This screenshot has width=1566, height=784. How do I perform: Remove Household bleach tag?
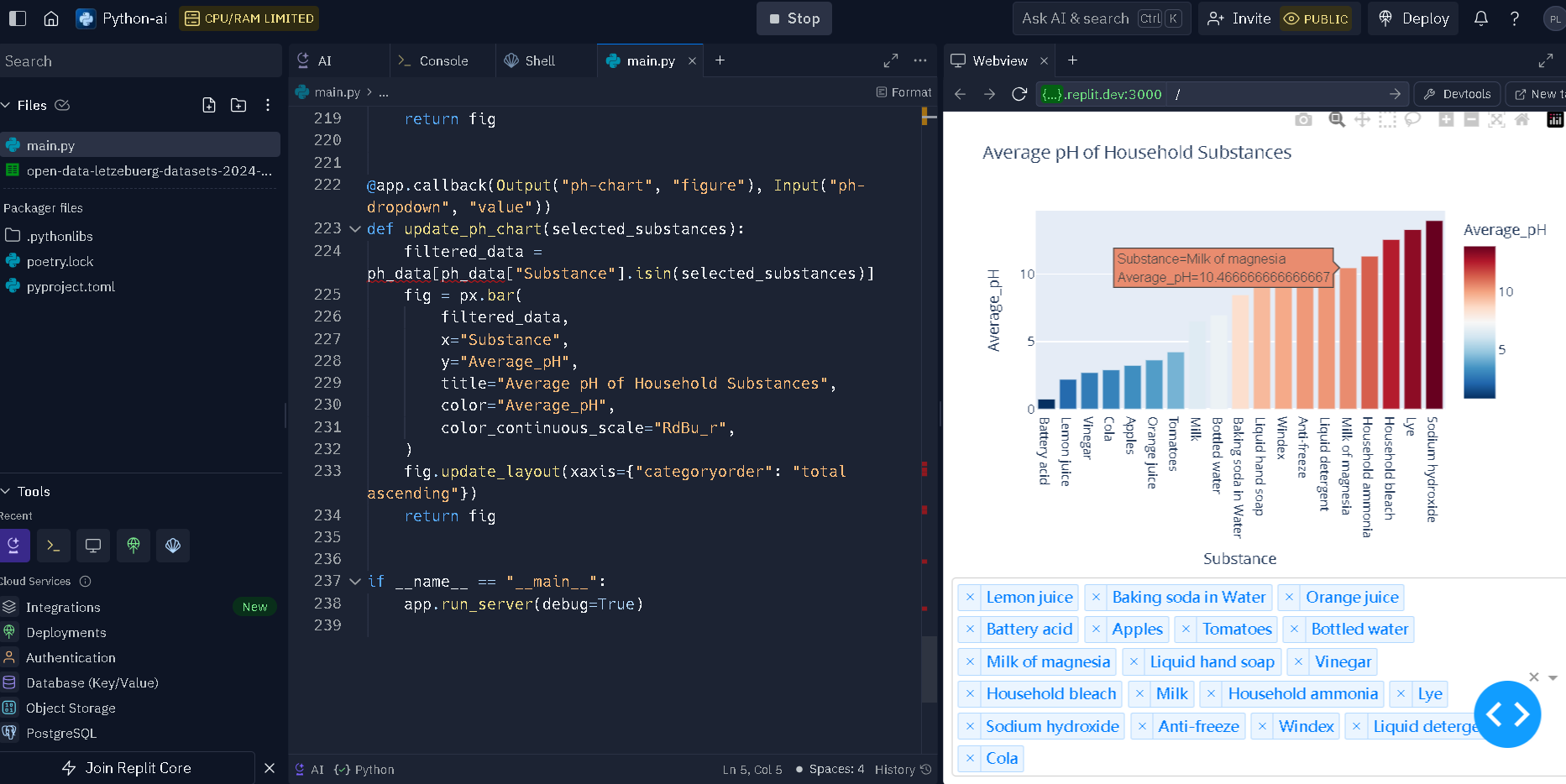pyautogui.click(x=970, y=694)
